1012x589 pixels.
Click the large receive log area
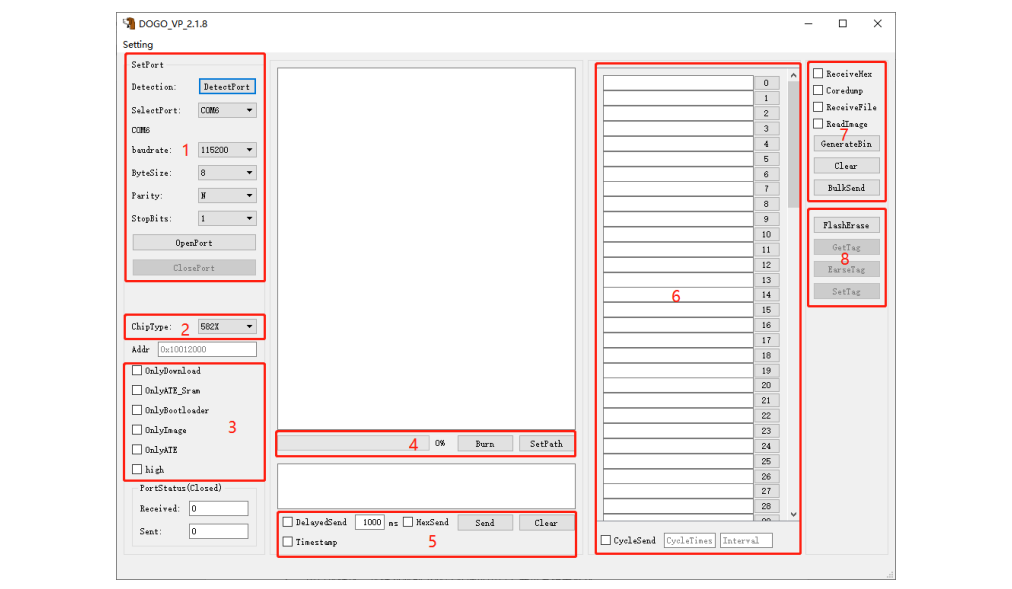pyautogui.click(x=426, y=248)
